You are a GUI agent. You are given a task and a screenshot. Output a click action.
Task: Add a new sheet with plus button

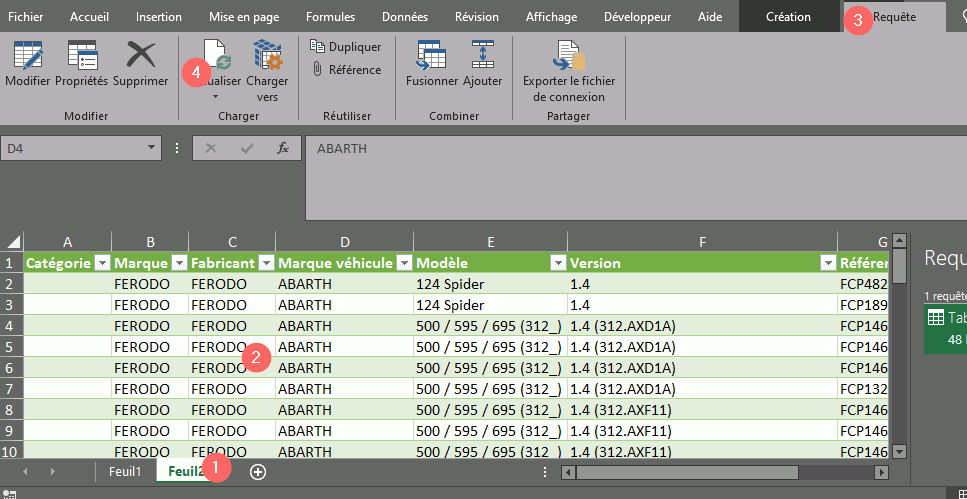click(x=258, y=472)
